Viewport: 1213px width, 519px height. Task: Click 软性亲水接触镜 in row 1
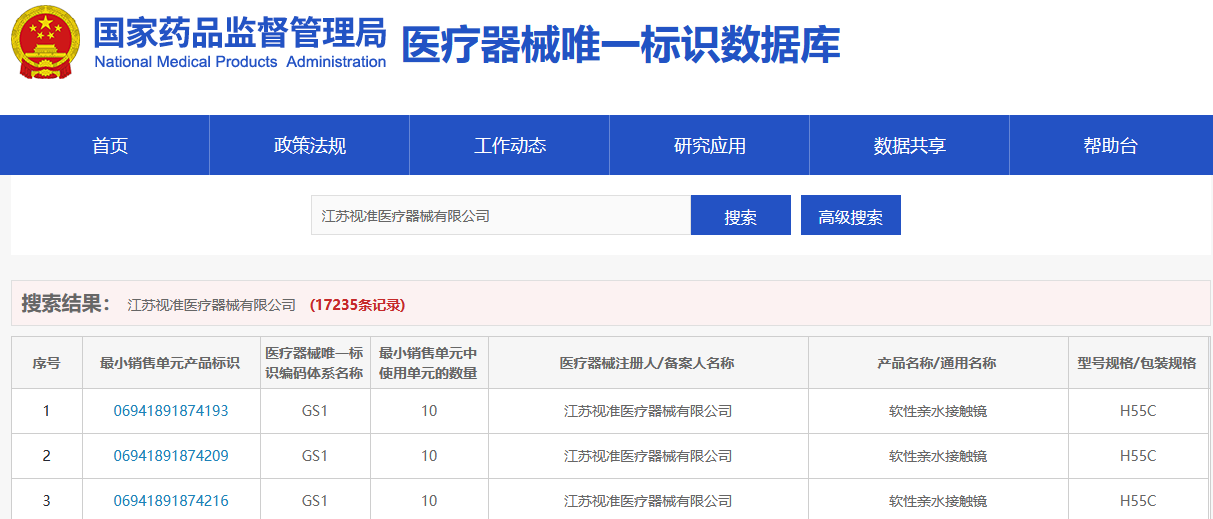[x=938, y=411]
